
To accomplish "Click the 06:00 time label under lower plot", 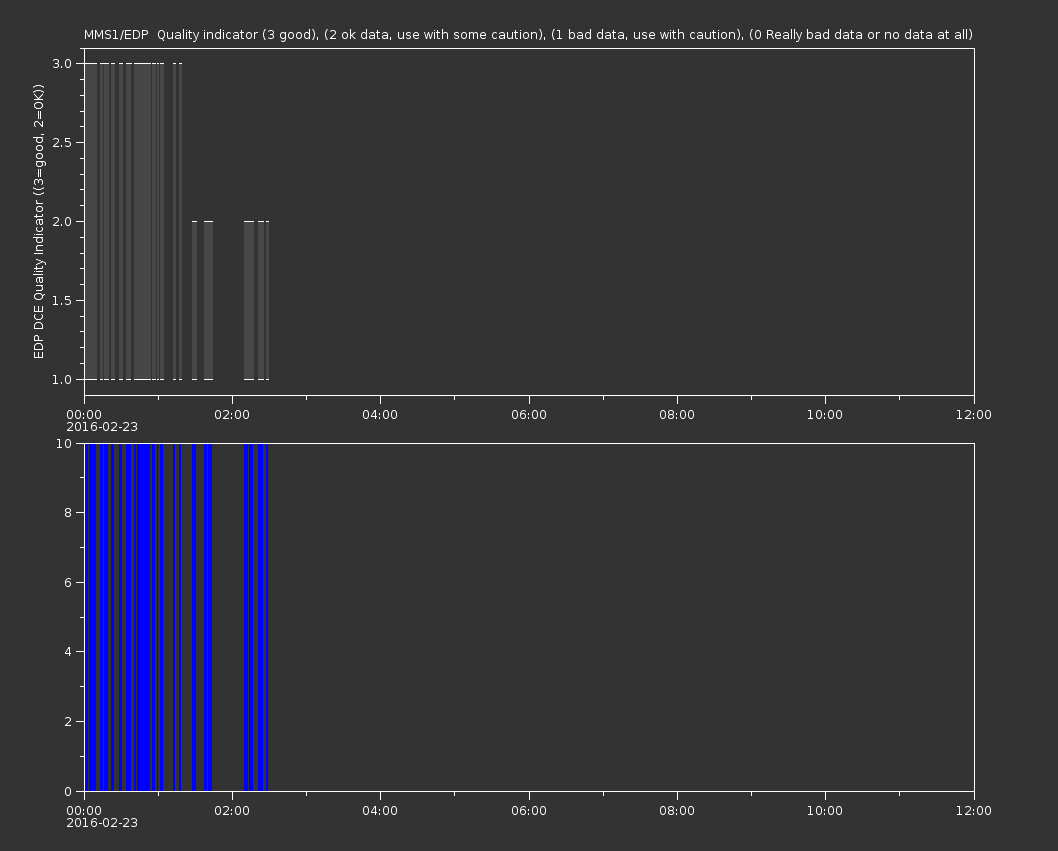I will 529,811.
